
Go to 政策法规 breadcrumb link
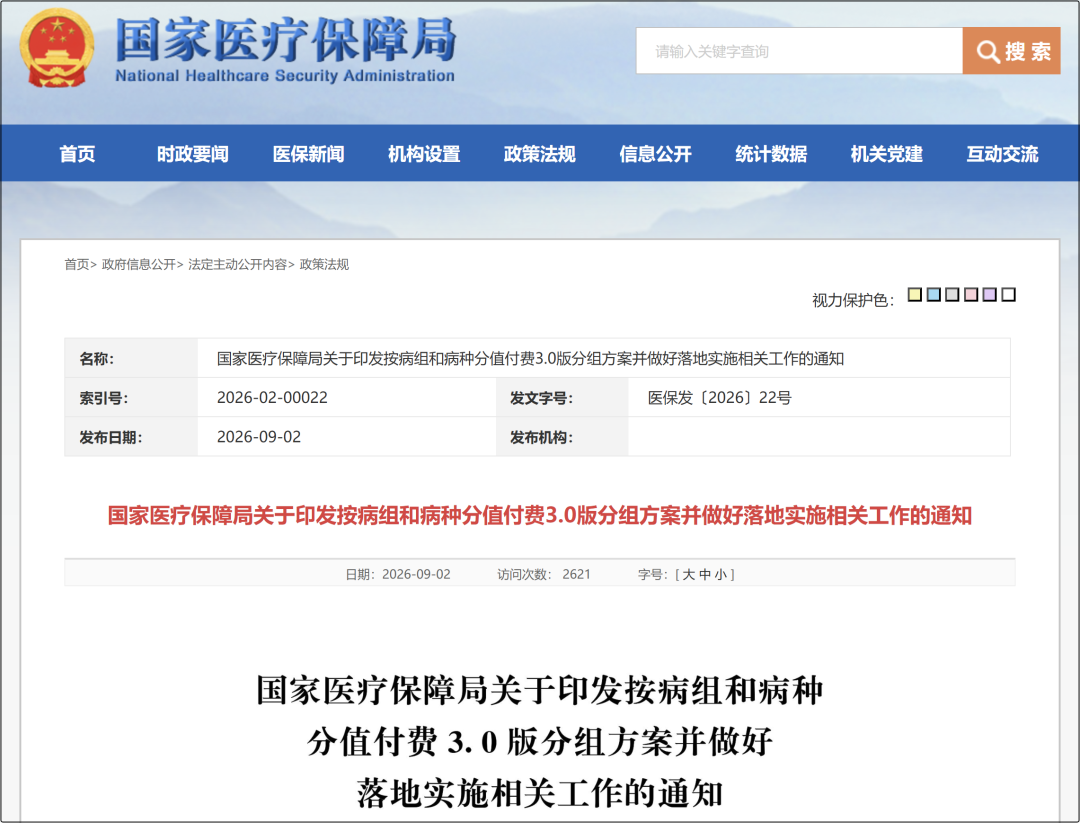click(324, 264)
